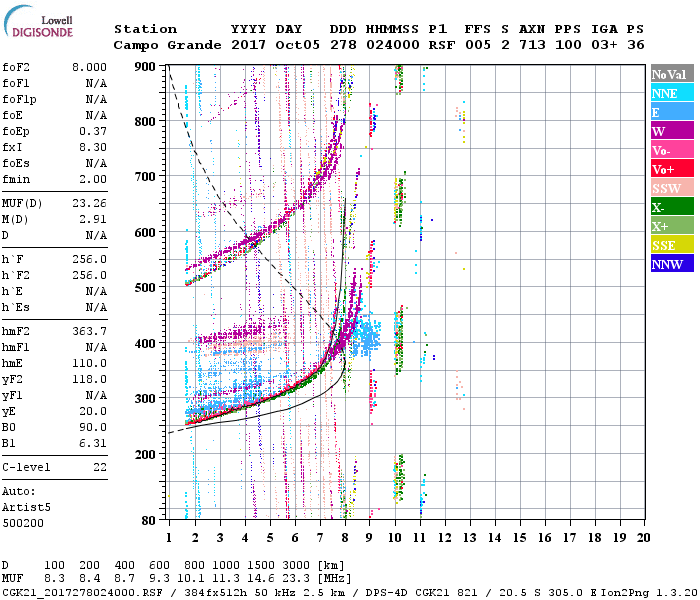Select the 900 km height axis label
Image resolution: width=700 pixels, height=600 pixels.
click(x=147, y=67)
